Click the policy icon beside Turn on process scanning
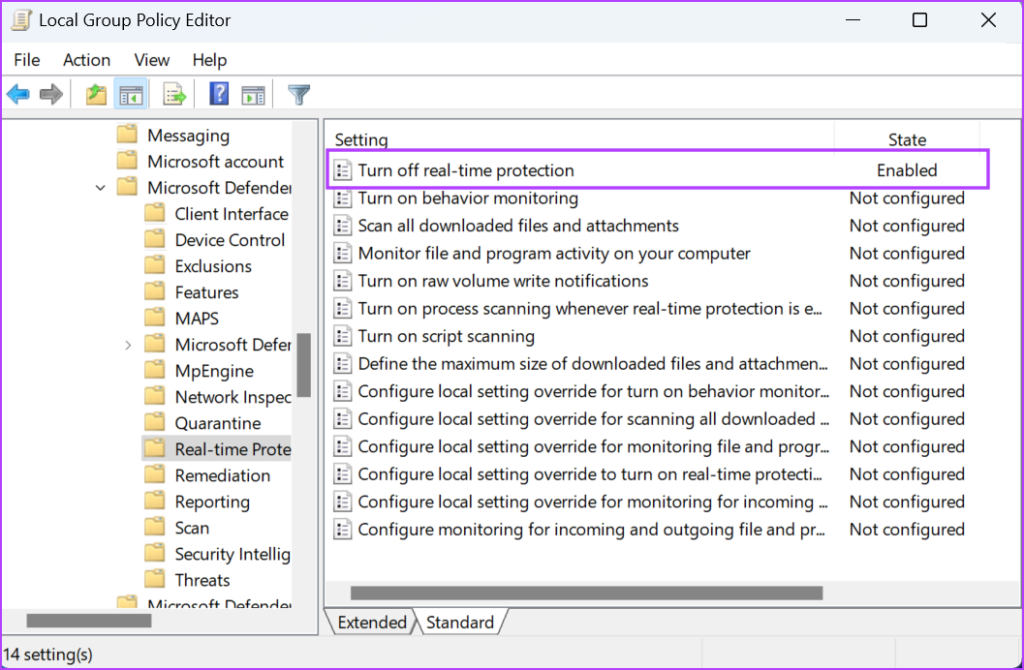Image resolution: width=1024 pixels, height=670 pixels. (342, 308)
